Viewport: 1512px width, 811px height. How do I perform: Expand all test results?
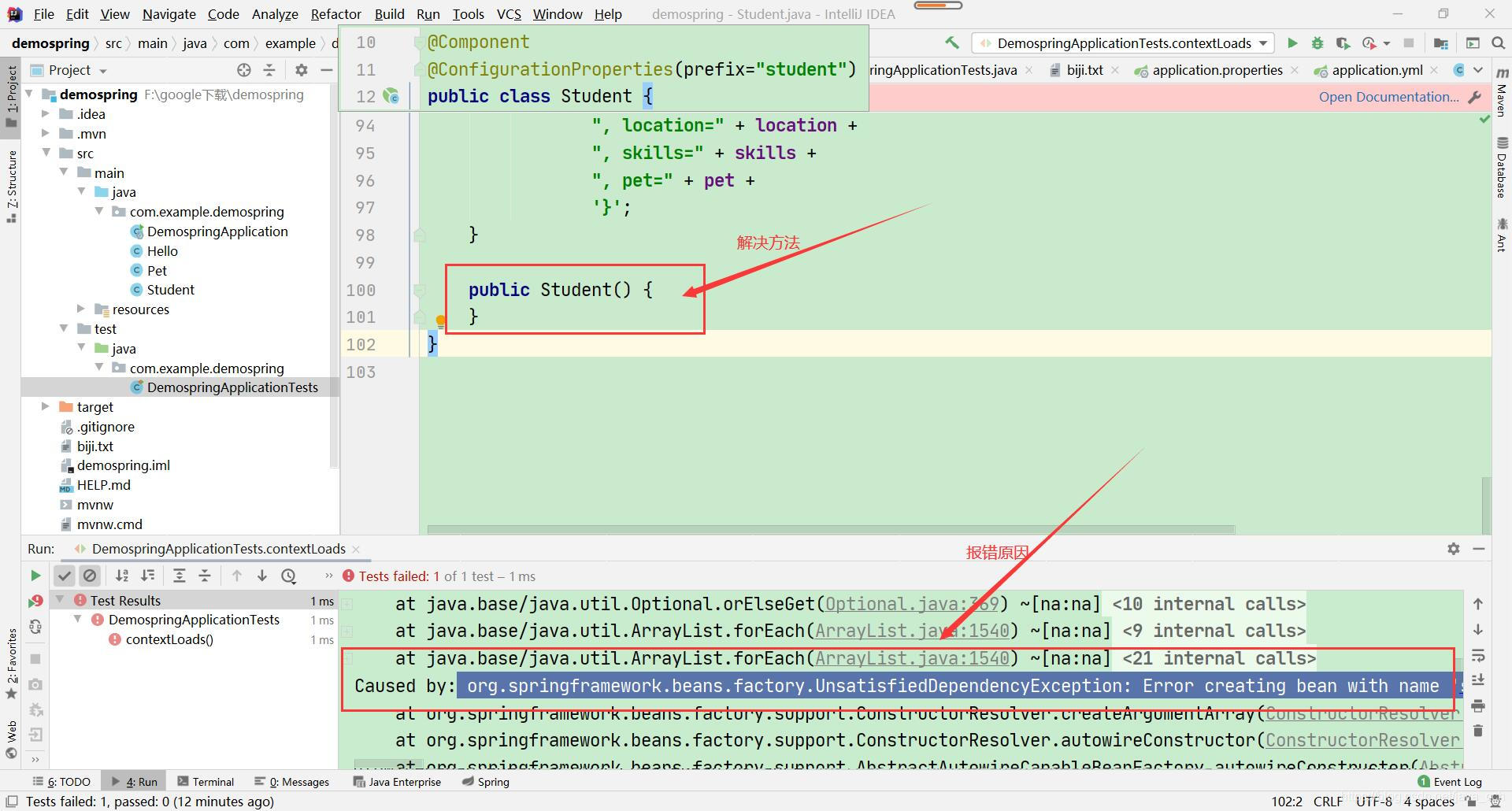point(180,576)
